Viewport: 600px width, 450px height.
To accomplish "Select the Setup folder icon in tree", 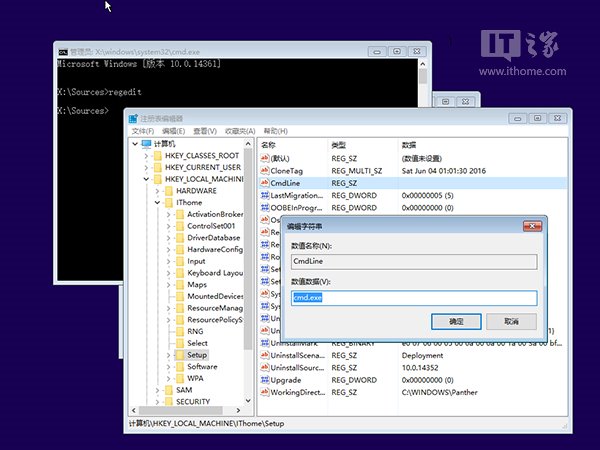I will (178, 354).
